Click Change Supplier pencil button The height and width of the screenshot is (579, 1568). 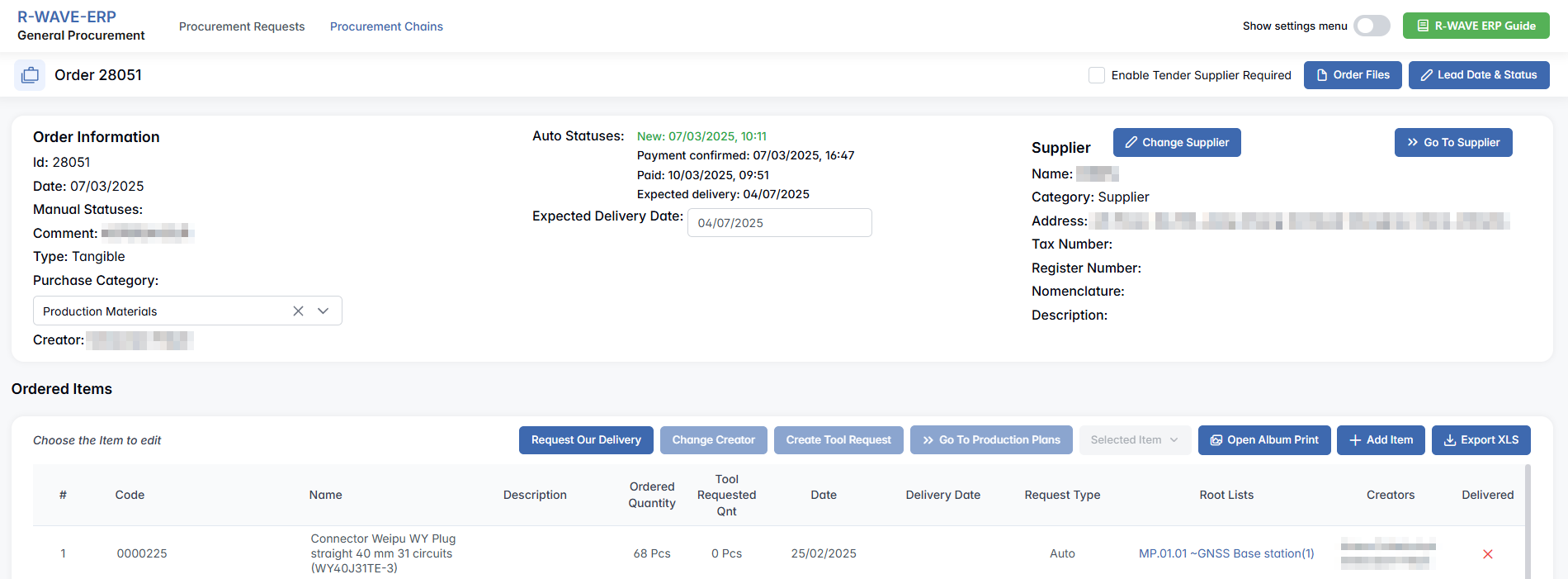(1176, 143)
